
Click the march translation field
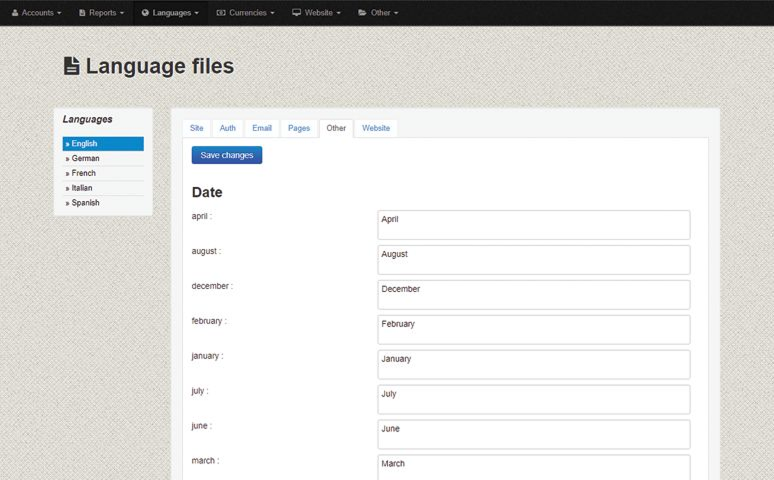click(x=534, y=468)
